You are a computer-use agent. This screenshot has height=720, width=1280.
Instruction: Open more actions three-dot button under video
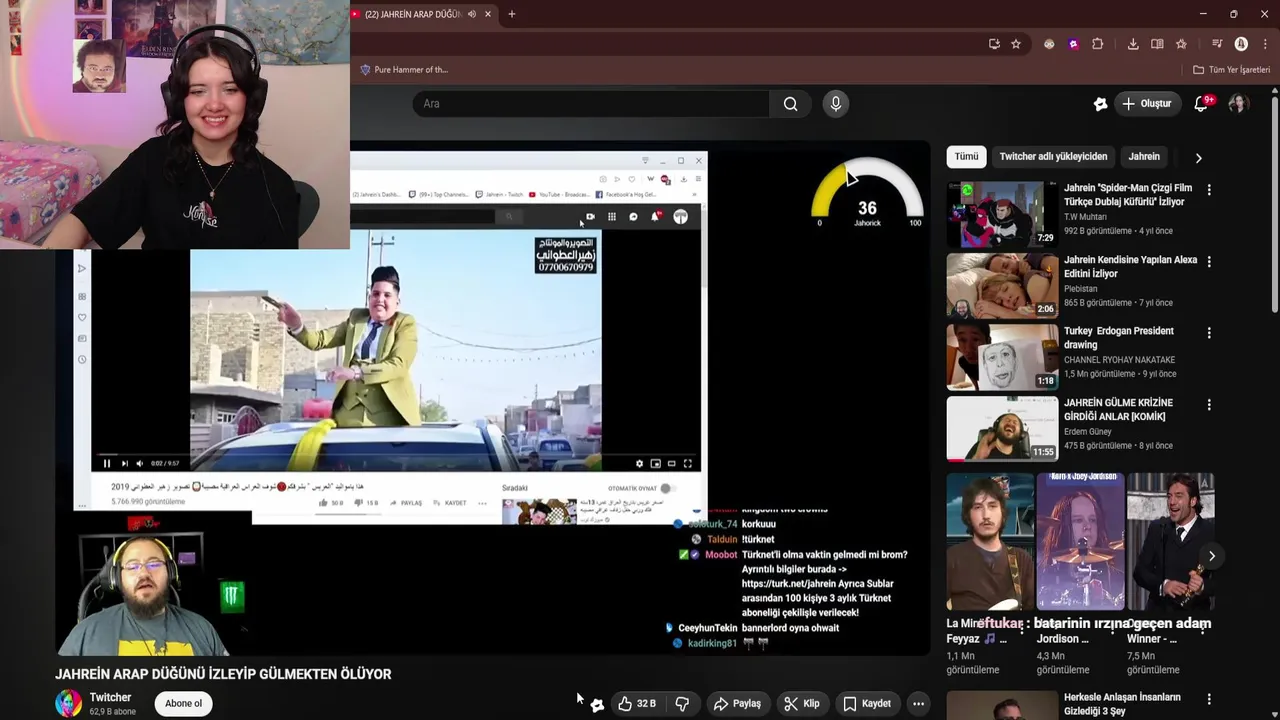(918, 703)
